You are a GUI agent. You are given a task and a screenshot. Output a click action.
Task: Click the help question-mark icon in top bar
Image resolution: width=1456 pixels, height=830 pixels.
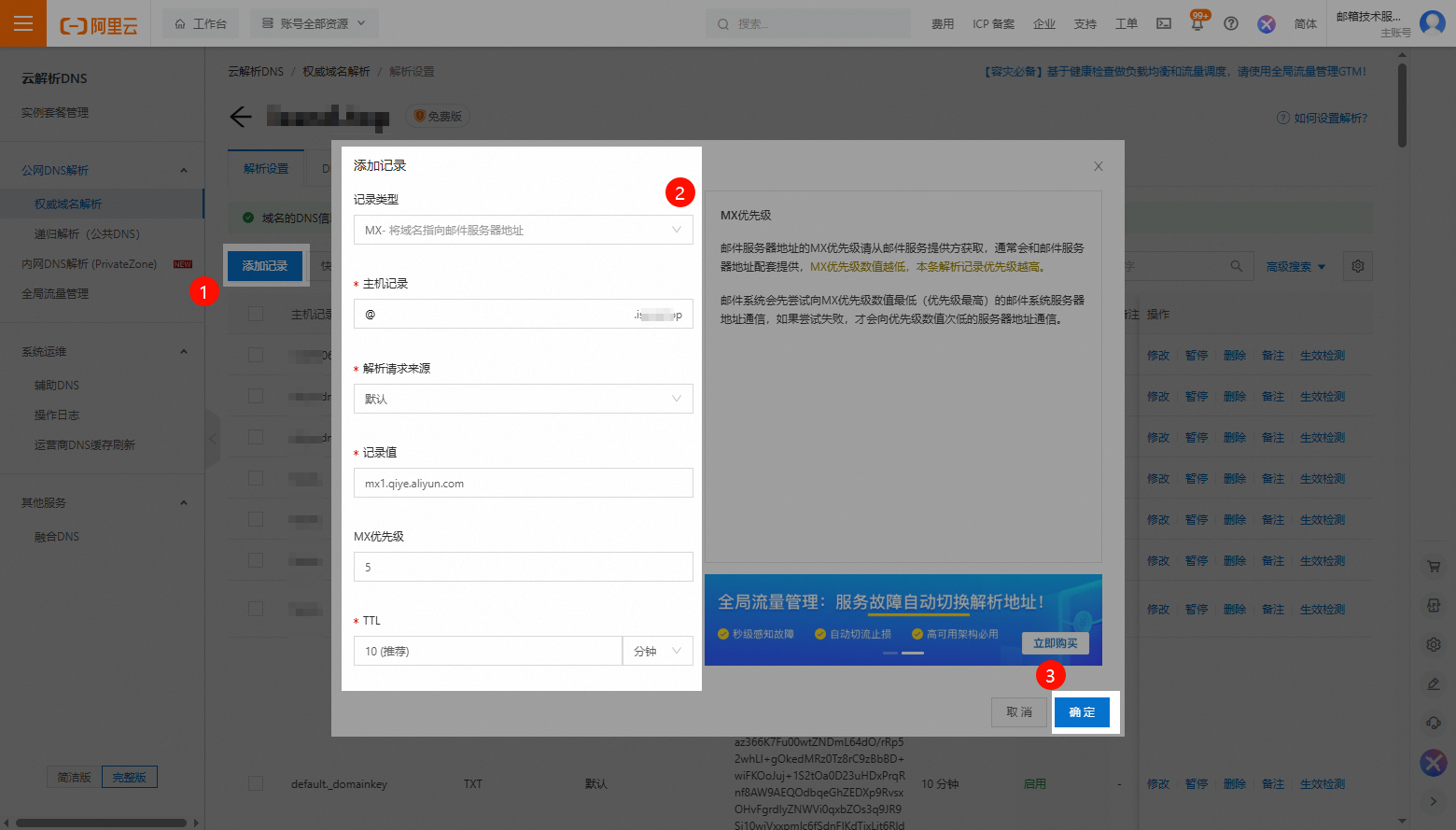tap(1231, 23)
